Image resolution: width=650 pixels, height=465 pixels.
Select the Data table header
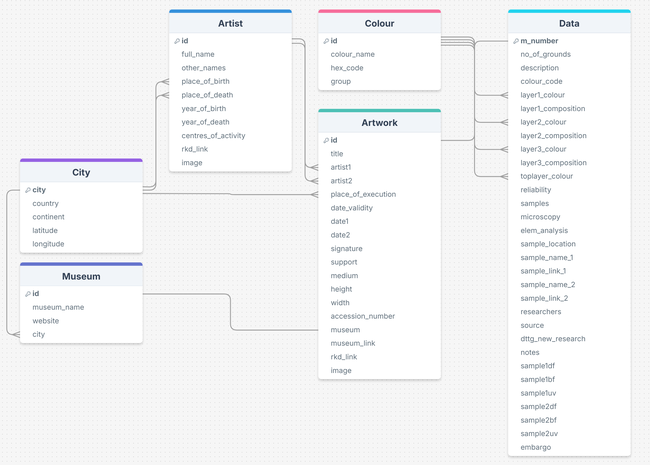click(569, 23)
